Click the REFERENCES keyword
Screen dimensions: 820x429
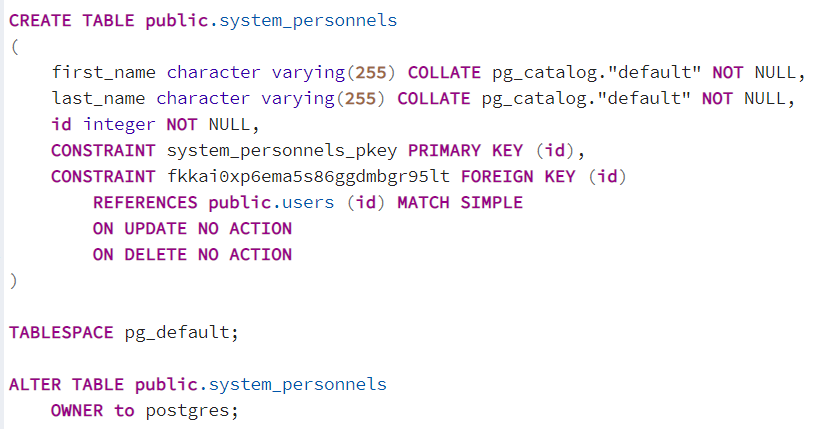(145, 202)
